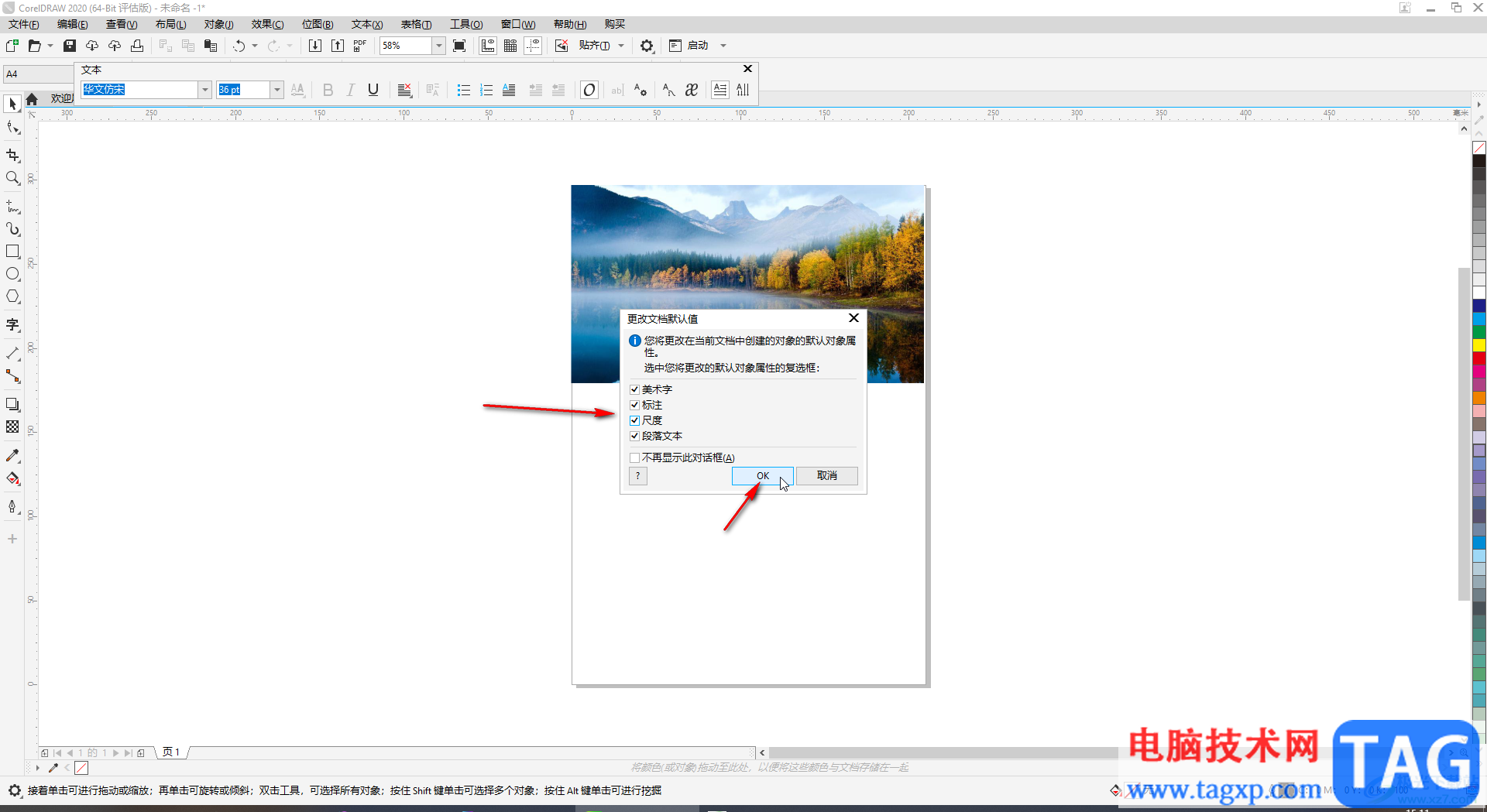Image resolution: width=1487 pixels, height=812 pixels.
Task: Toggle Bold in the text toolbar
Action: [328, 90]
